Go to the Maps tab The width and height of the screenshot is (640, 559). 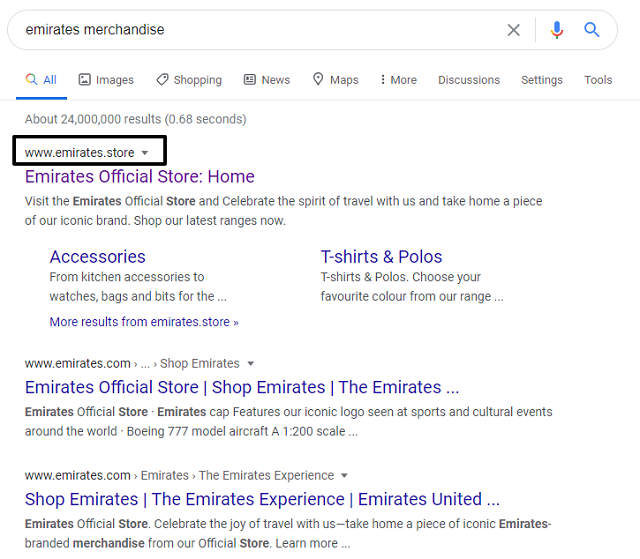coord(335,80)
